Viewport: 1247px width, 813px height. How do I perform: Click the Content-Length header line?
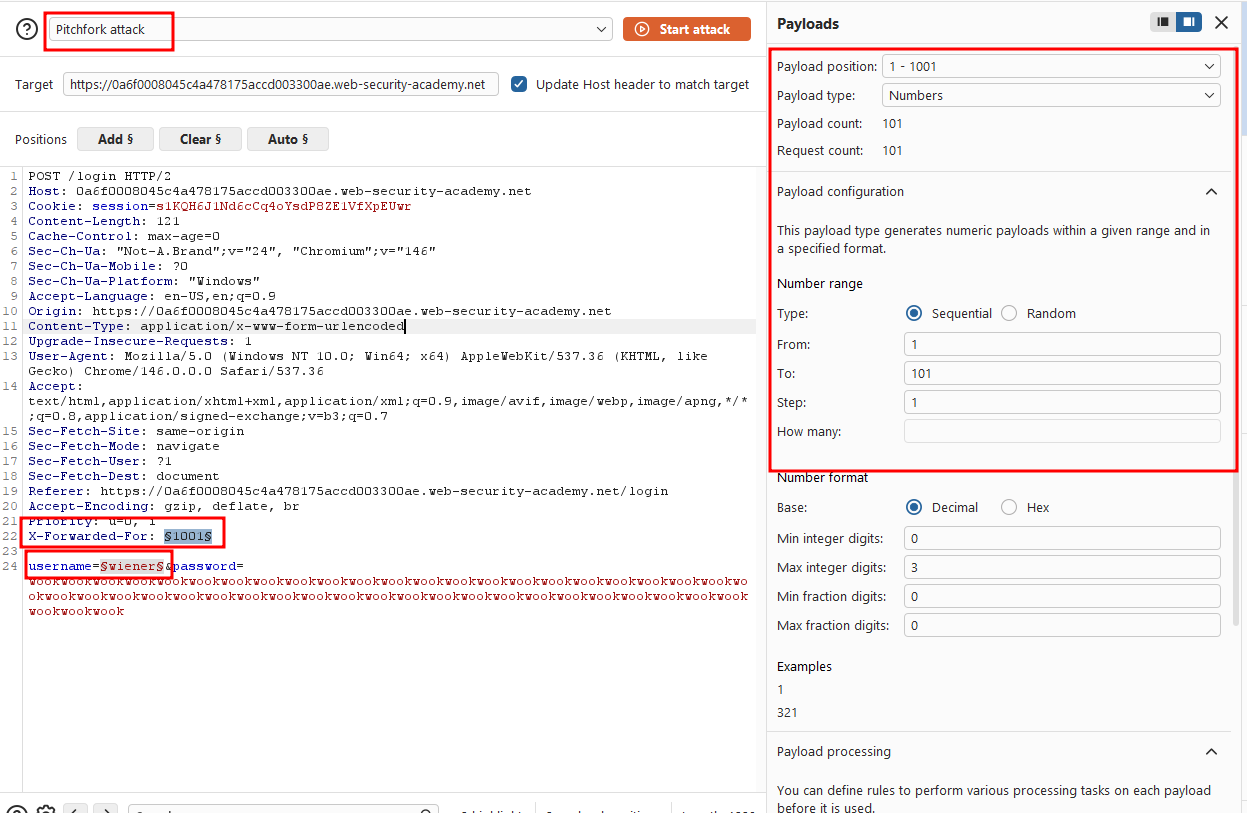click(104, 221)
